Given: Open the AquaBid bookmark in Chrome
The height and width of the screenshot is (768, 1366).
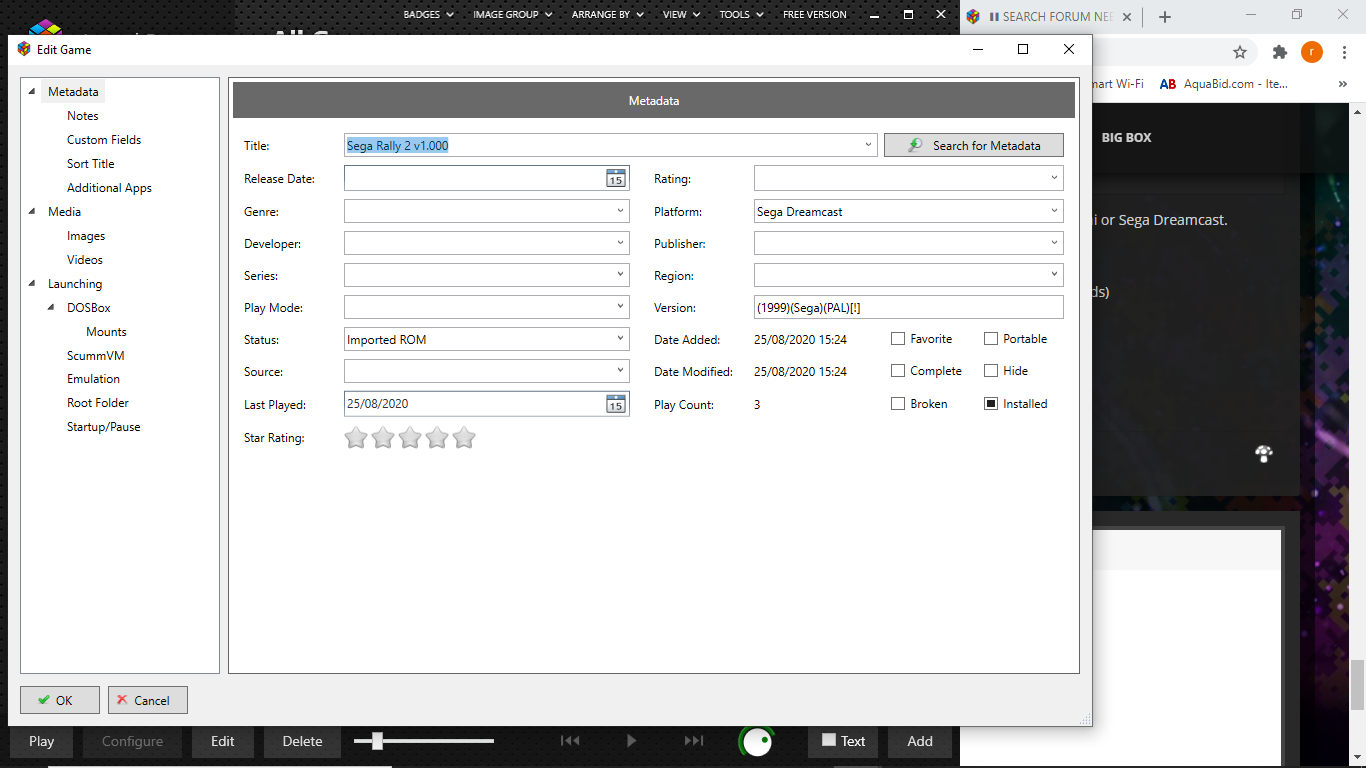Looking at the screenshot, I should pos(1224,84).
